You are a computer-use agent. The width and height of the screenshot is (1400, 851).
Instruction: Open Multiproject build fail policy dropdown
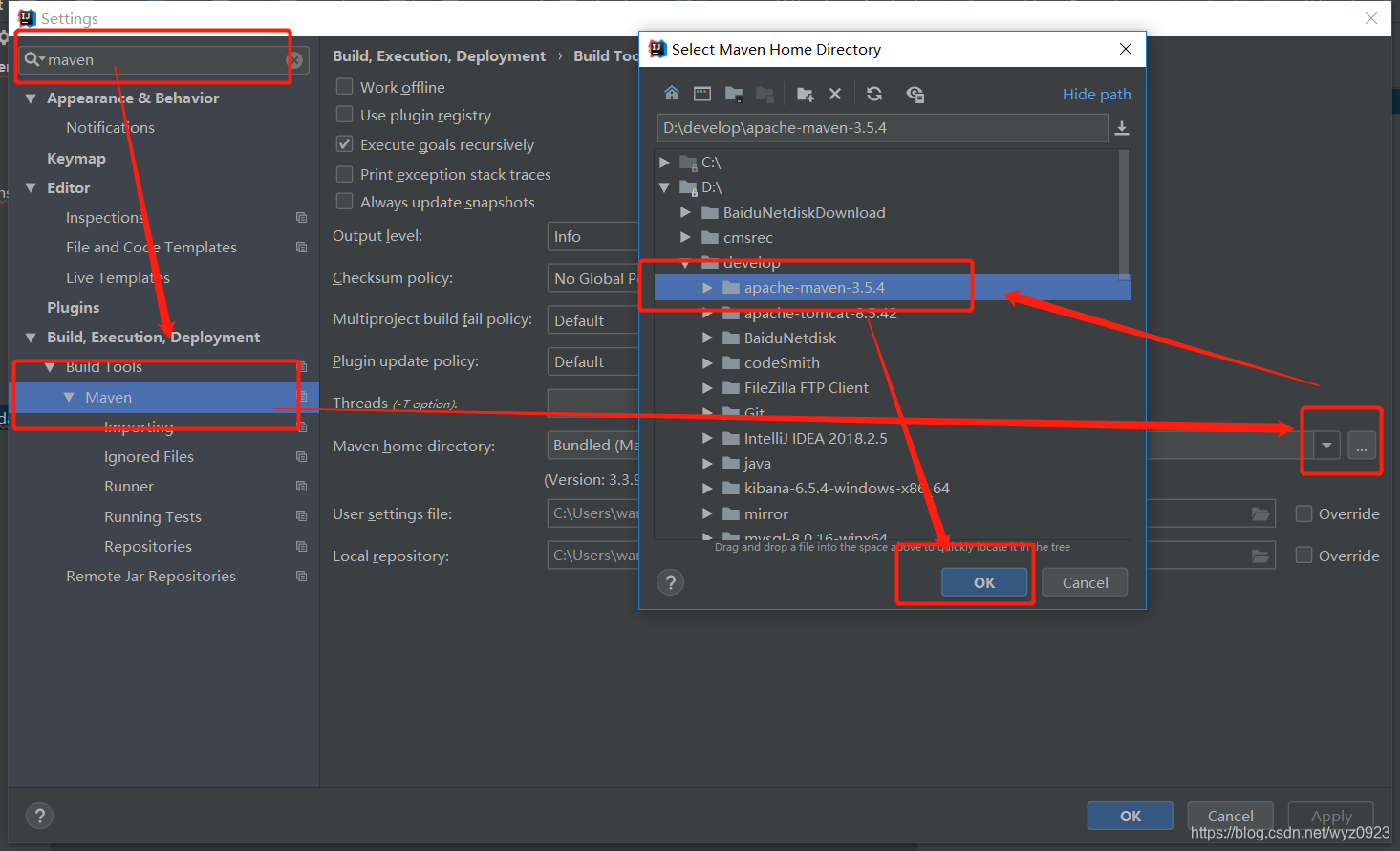pyautogui.click(x=592, y=320)
